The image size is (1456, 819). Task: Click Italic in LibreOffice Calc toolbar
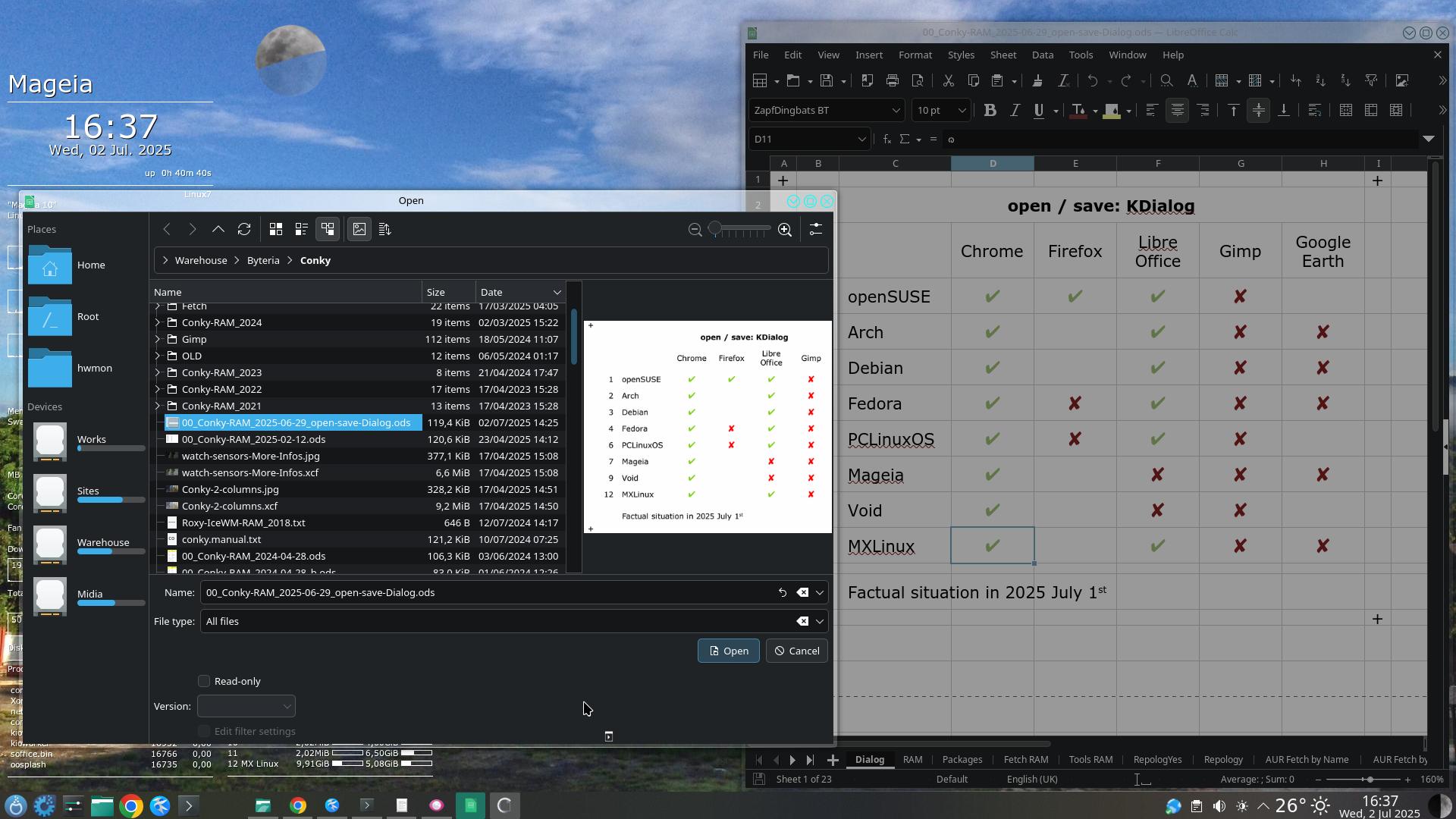1015,111
